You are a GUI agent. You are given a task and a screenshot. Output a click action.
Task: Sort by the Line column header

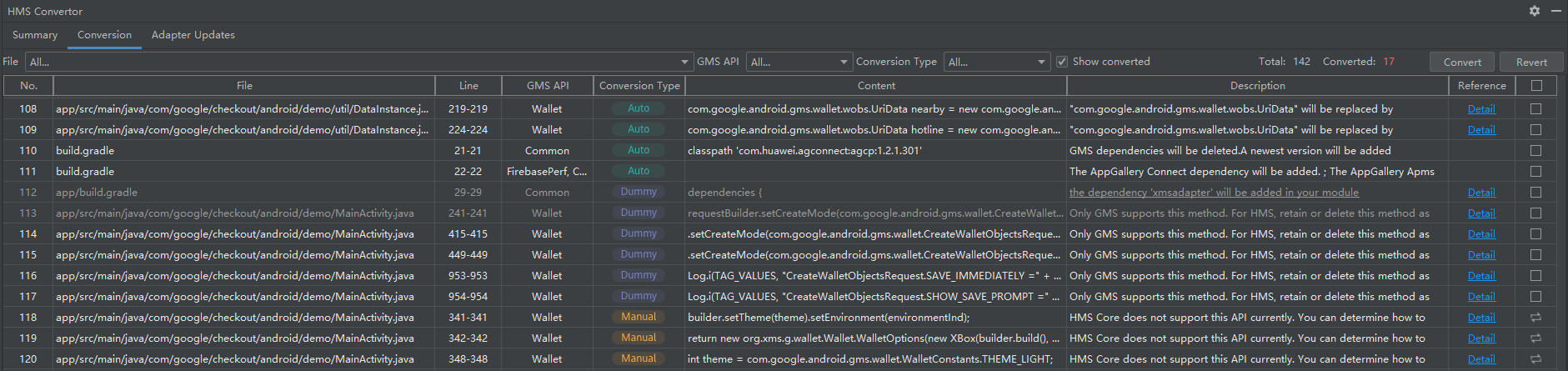pyautogui.click(x=468, y=85)
